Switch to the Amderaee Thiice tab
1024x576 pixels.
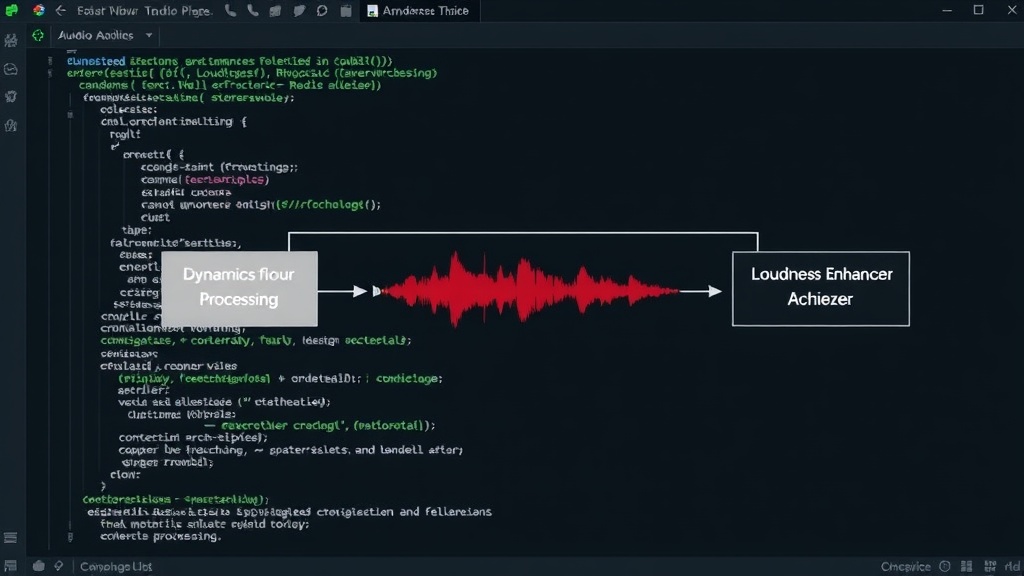point(419,11)
